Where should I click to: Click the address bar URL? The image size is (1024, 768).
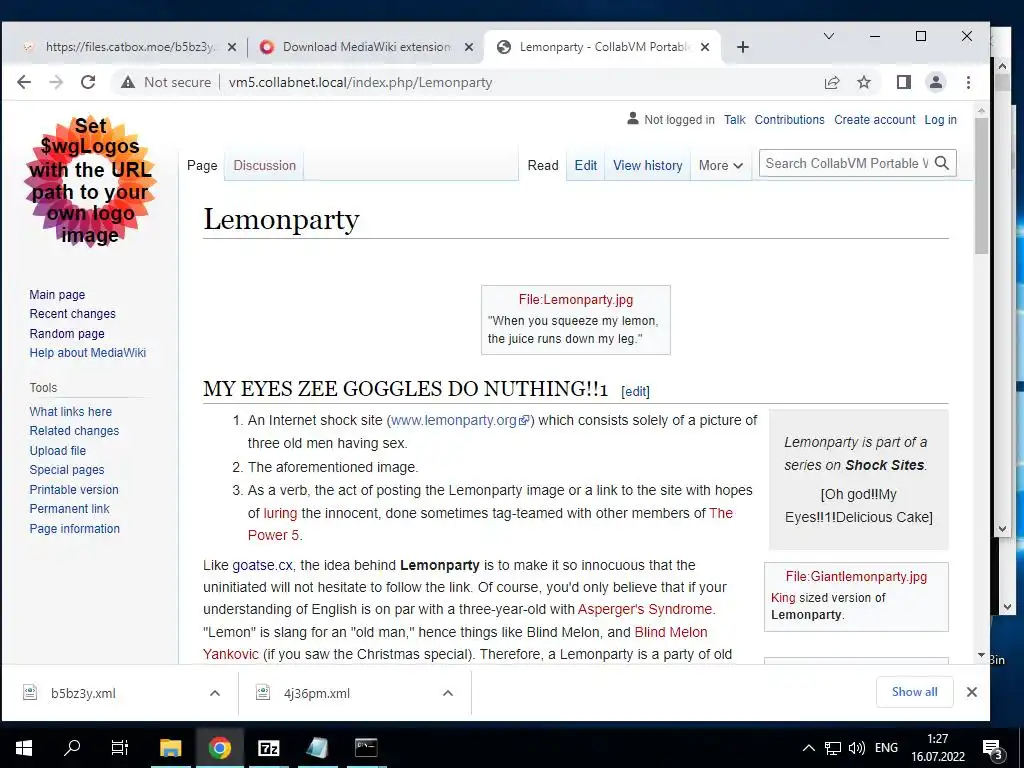(x=360, y=82)
